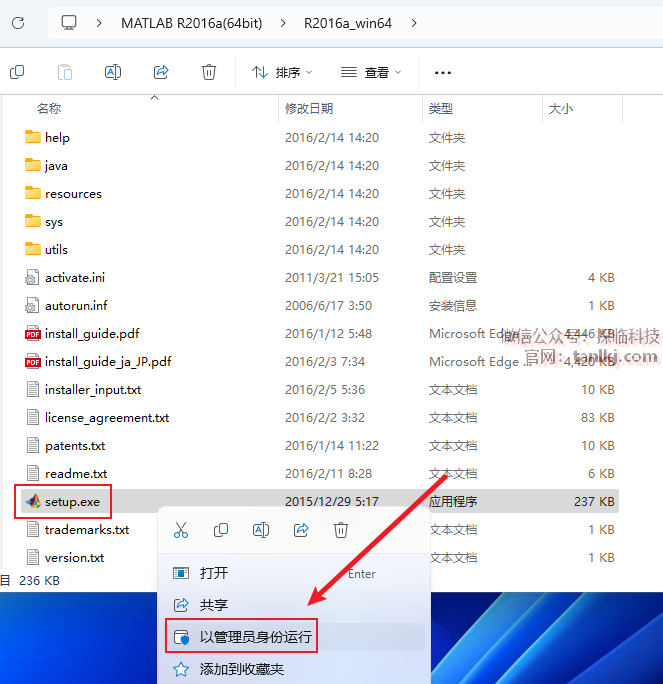663x684 pixels.
Task: Select the help folder
Action: [x=57, y=138]
